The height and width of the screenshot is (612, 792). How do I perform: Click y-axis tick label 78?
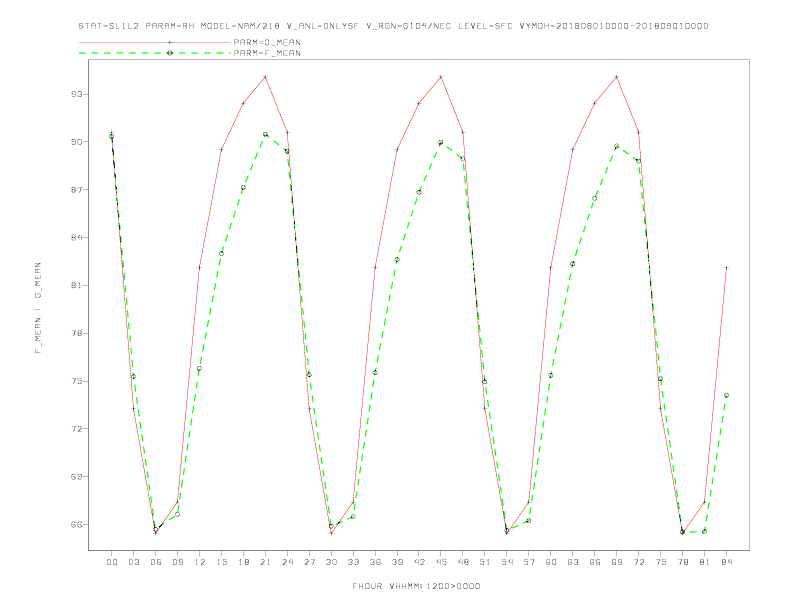(77, 333)
